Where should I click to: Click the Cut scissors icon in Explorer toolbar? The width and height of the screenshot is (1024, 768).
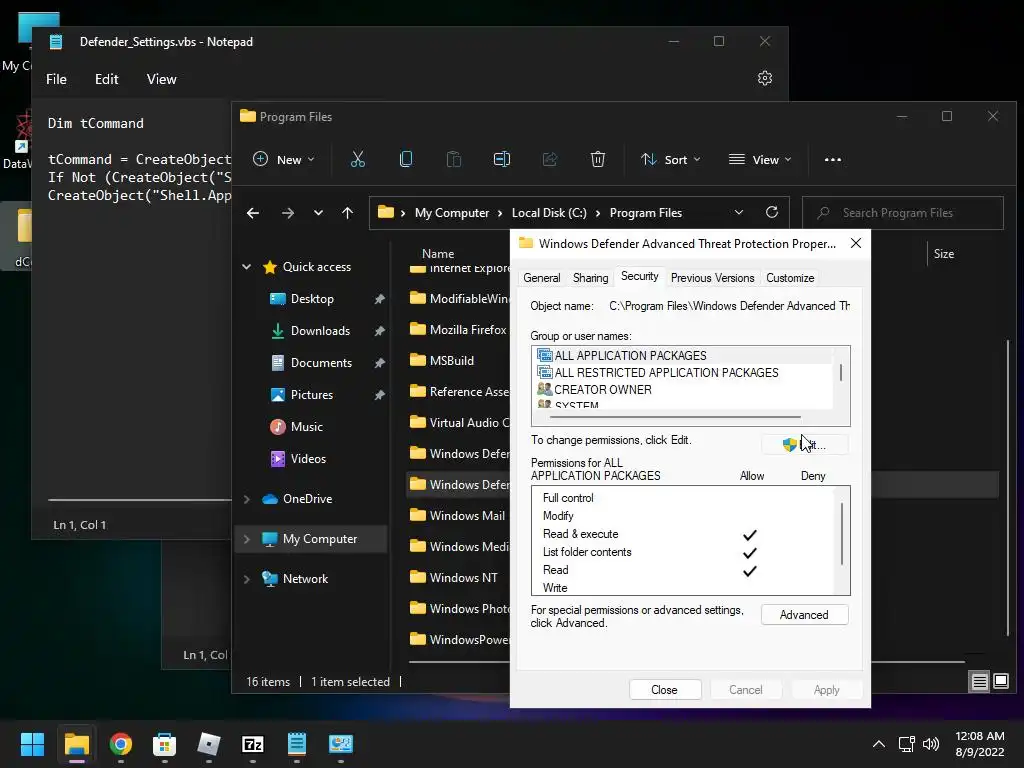pos(357,159)
